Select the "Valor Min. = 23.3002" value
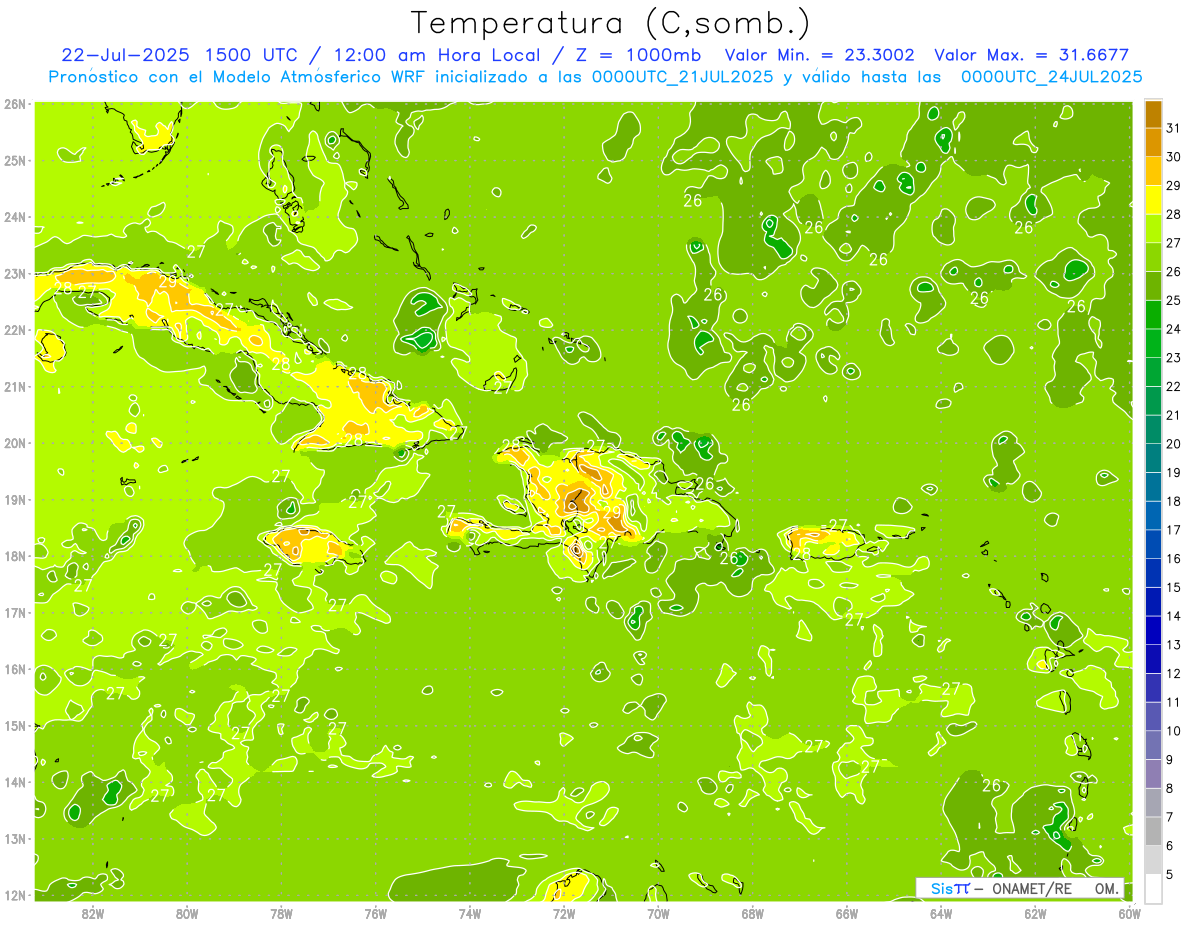 tap(819, 55)
